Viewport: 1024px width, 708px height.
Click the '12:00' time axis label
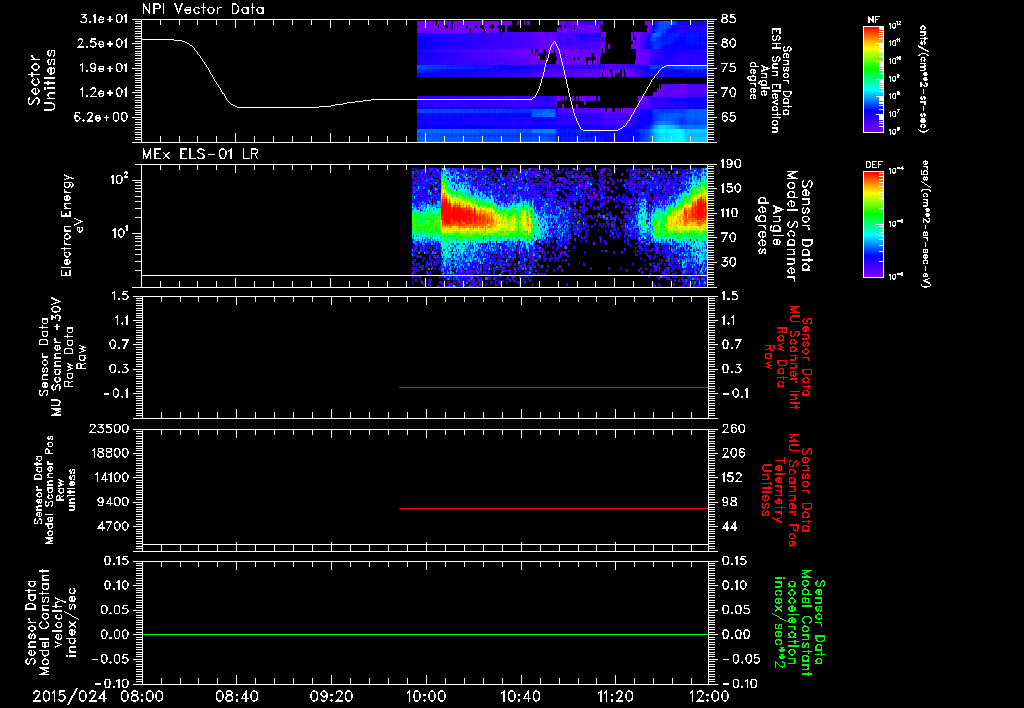click(709, 696)
